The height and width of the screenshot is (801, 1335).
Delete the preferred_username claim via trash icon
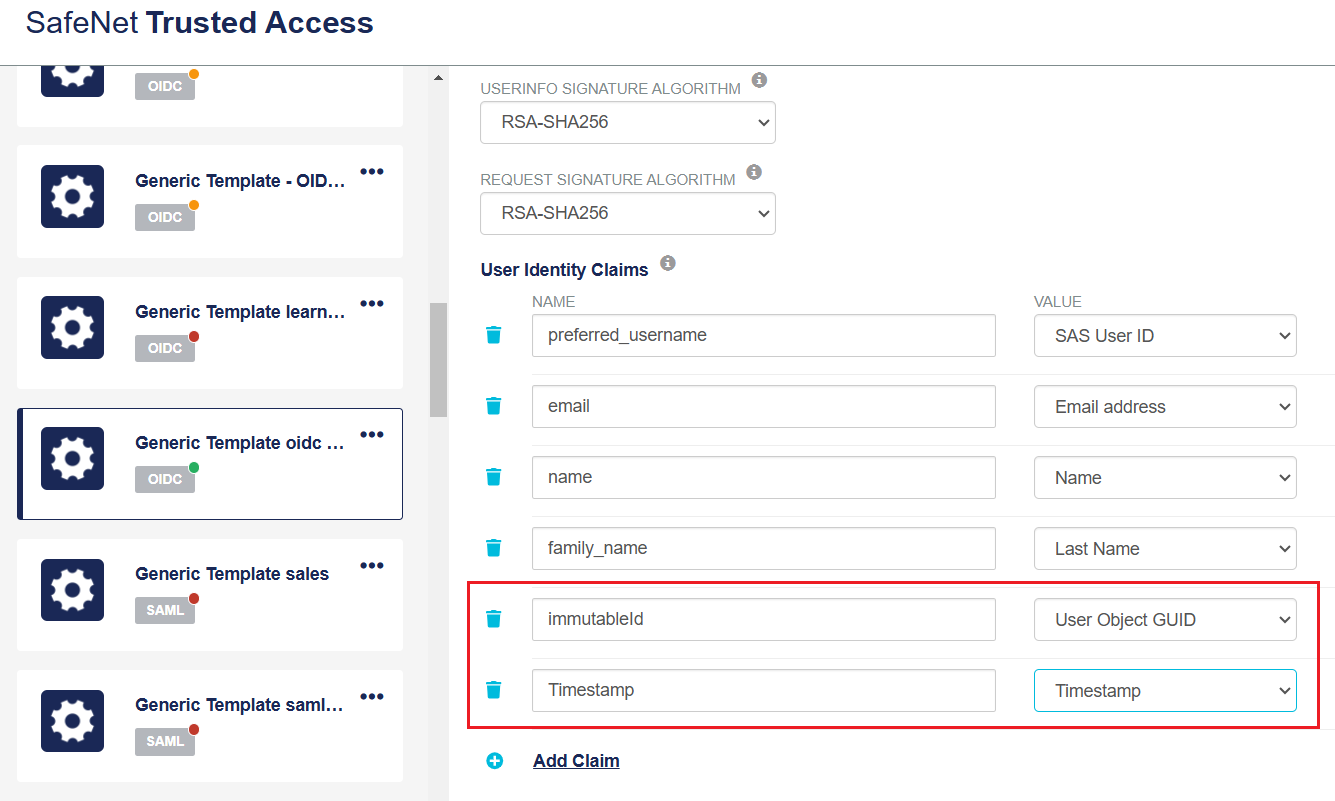(x=493, y=335)
